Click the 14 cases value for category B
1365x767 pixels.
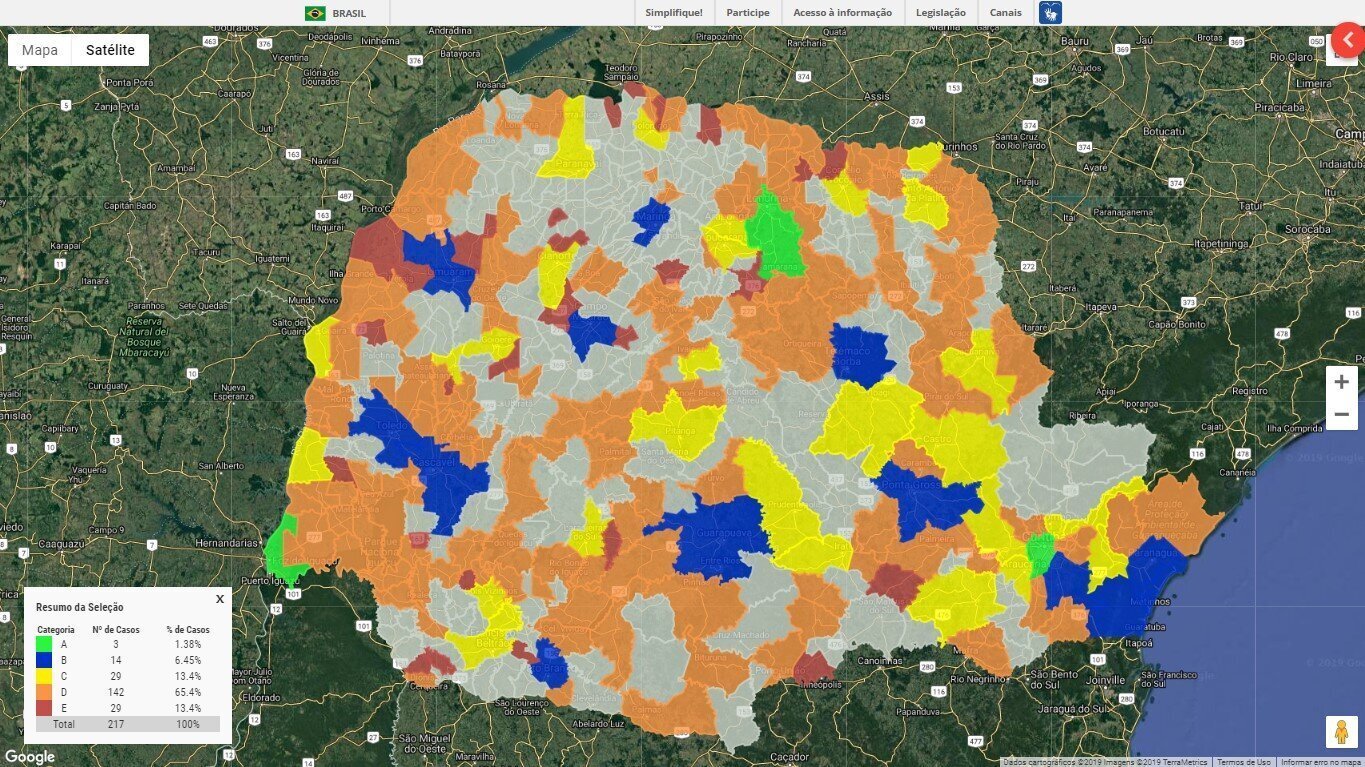coord(116,660)
